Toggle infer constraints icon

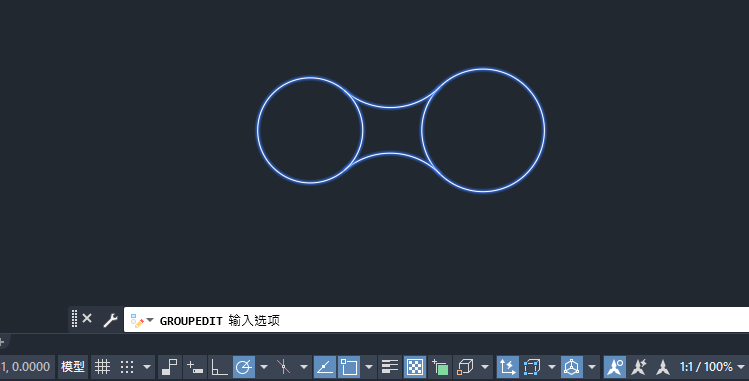170,367
